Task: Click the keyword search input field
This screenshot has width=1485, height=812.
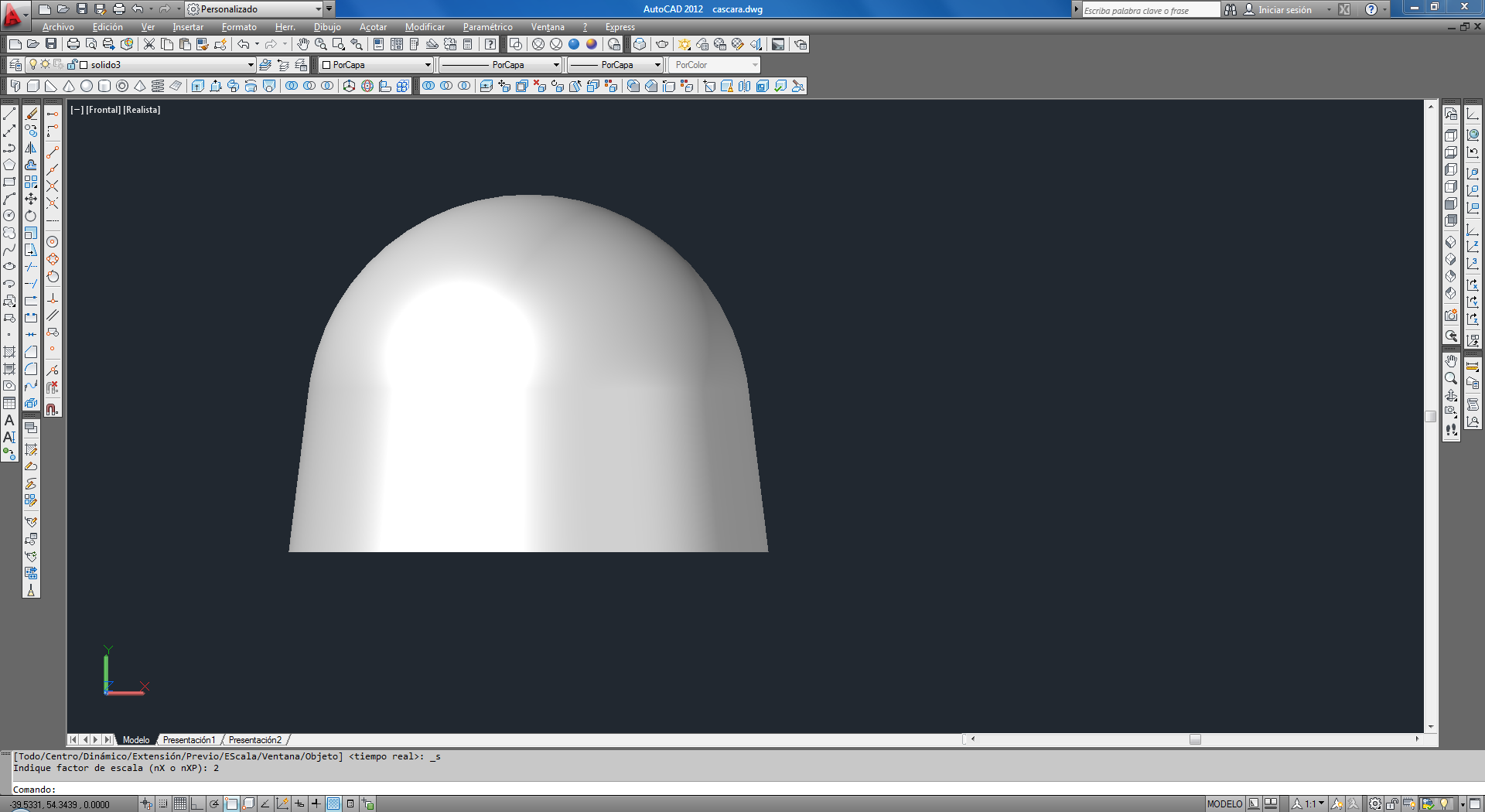Action: pos(1150,10)
